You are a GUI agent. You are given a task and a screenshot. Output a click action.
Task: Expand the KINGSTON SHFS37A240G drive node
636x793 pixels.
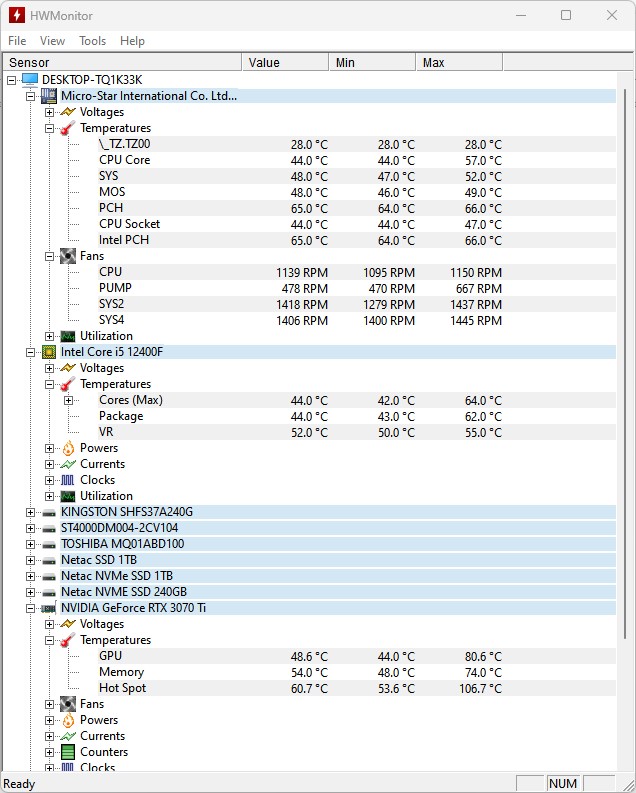[x=30, y=512]
